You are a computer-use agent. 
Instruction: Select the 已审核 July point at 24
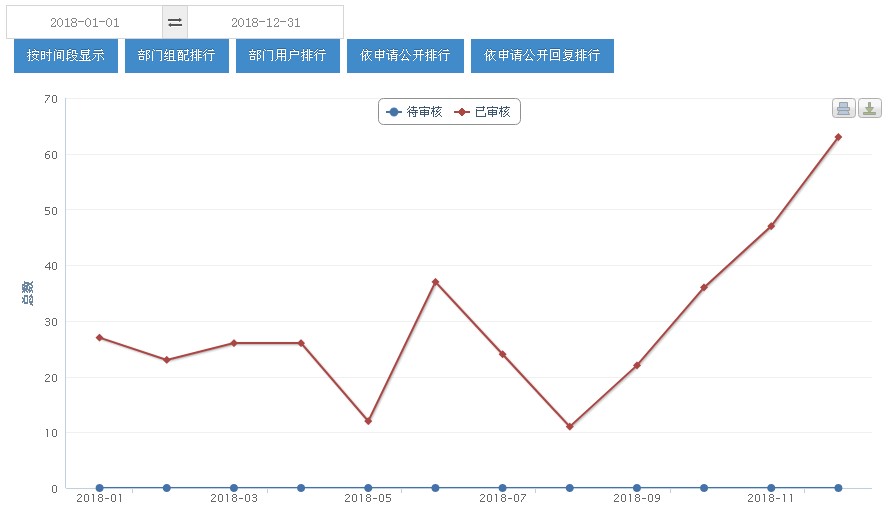pos(502,354)
